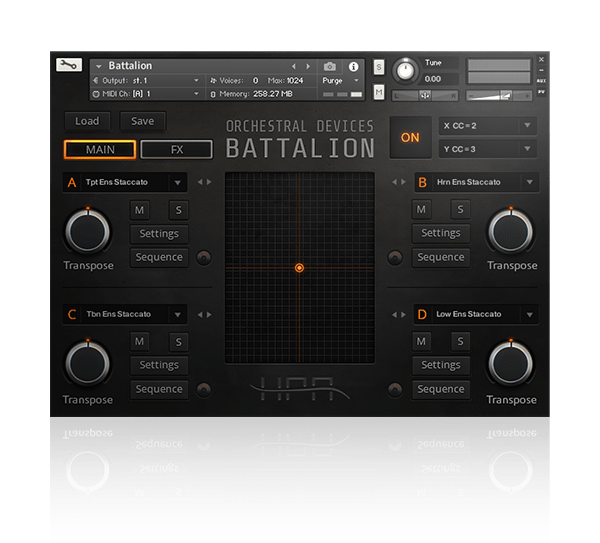600x543 pixels.
Task: Open Sequence for slot D
Action: tap(441, 389)
